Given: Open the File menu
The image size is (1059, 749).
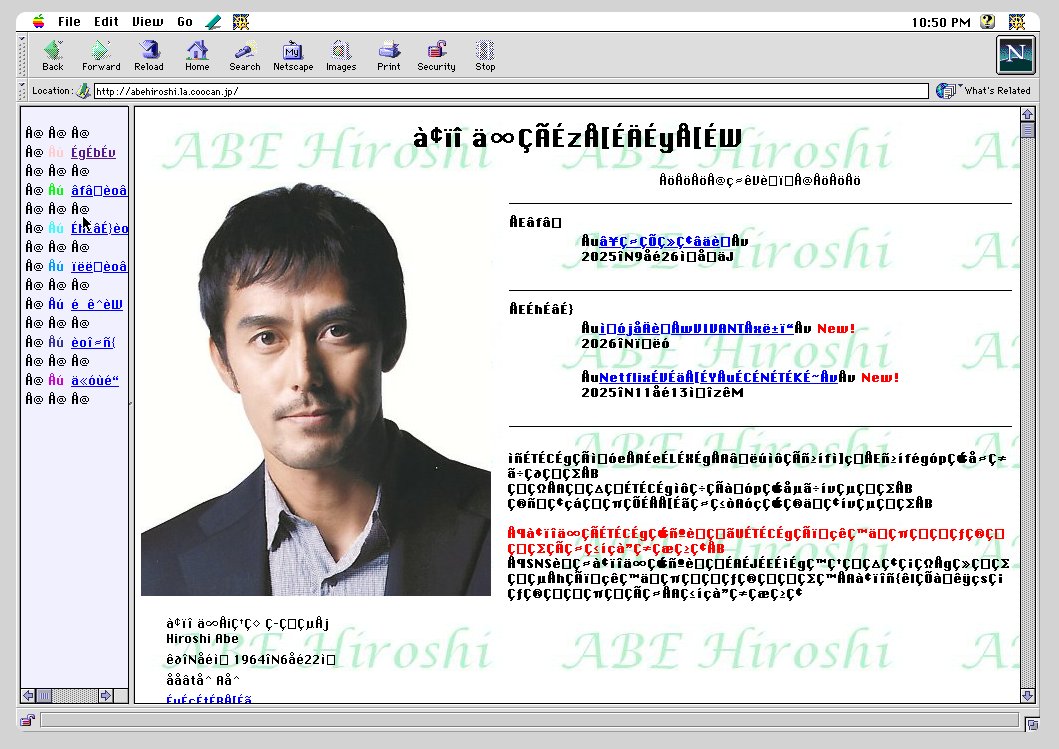Looking at the screenshot, I should coord(69,22).
